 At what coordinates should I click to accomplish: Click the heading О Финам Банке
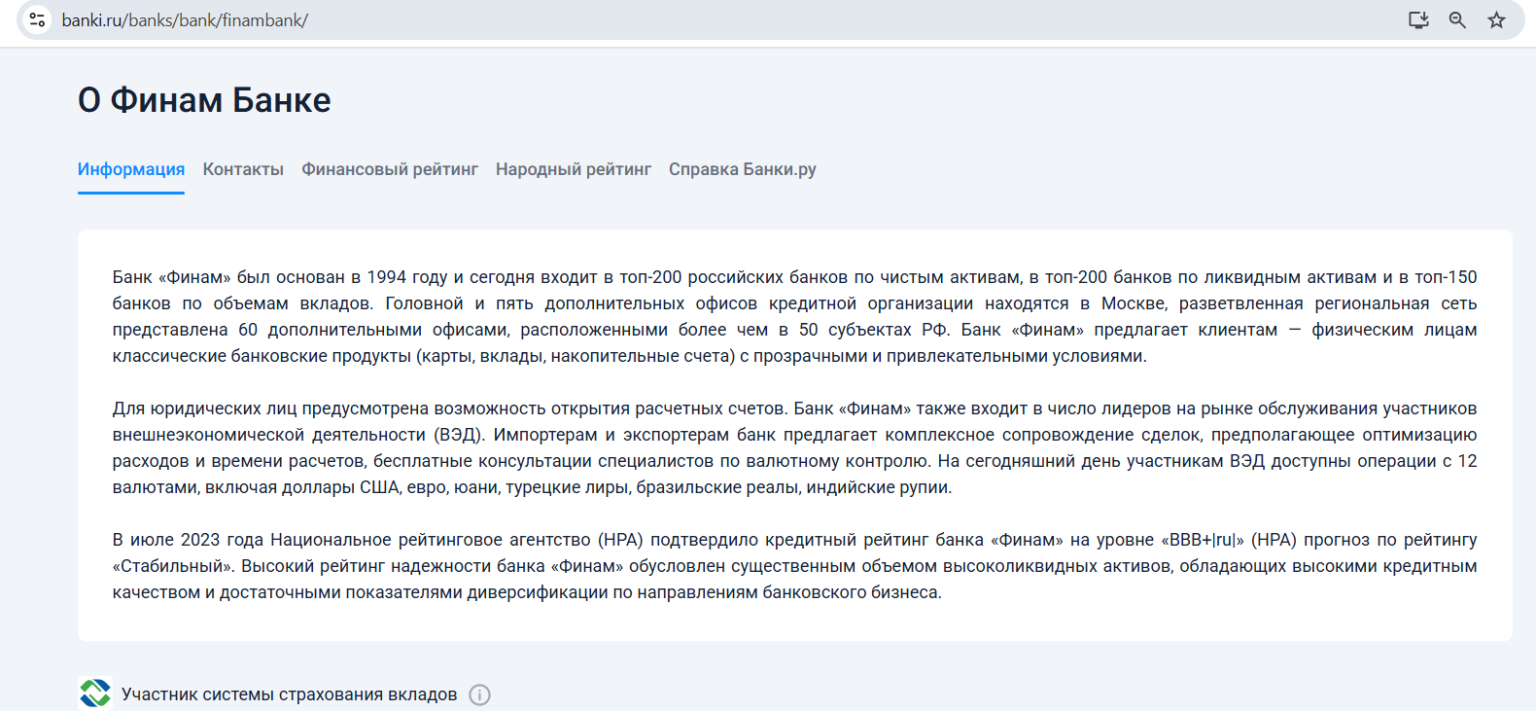(x=204, y=100)
